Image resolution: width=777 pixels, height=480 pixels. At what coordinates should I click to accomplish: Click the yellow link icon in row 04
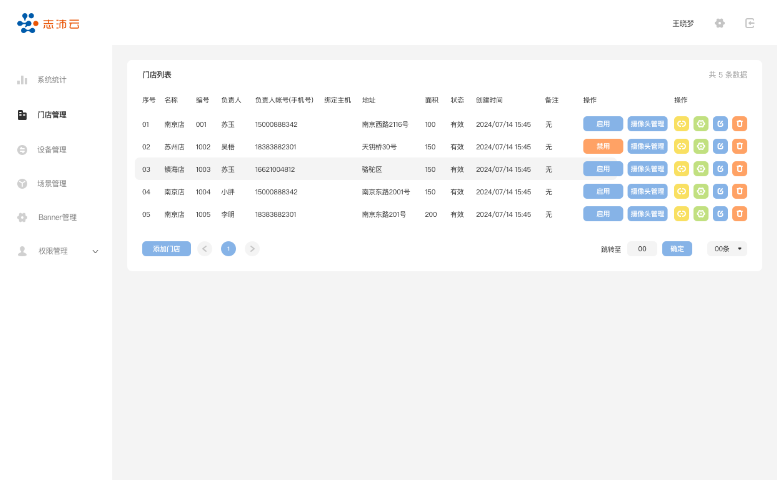pos(681,191)
